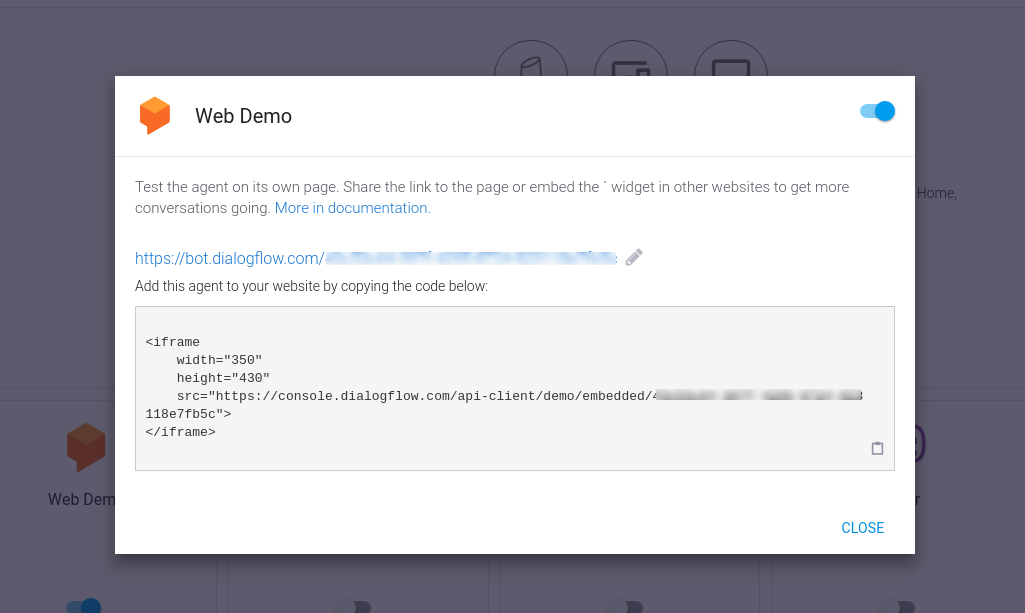Click the dimmed Web Demo cube icon behind the dialog
The width and height of the screenshot is (1025, 613).
[x=86, y=447]
